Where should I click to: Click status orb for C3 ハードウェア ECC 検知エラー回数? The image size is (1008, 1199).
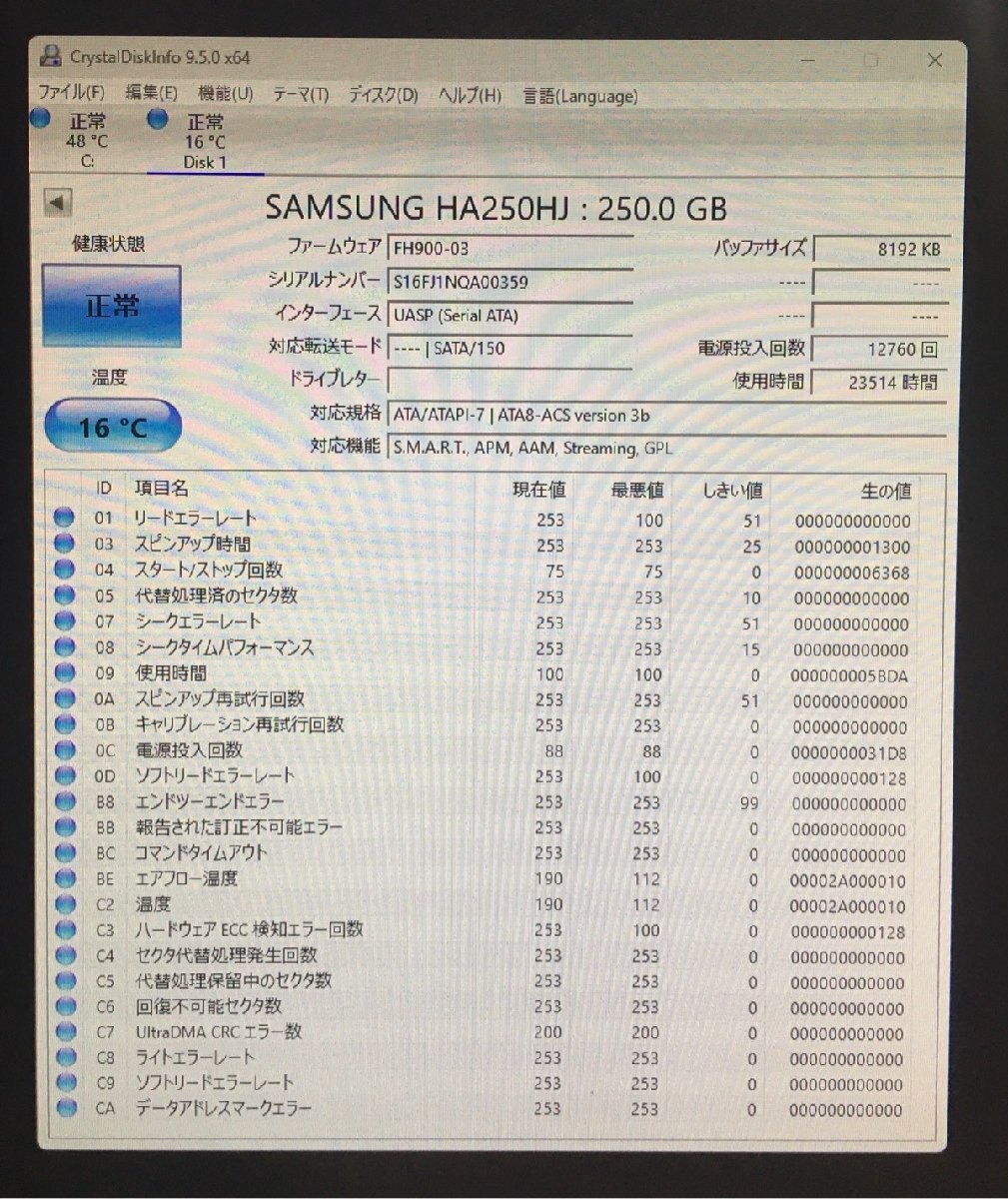(64, 929)
